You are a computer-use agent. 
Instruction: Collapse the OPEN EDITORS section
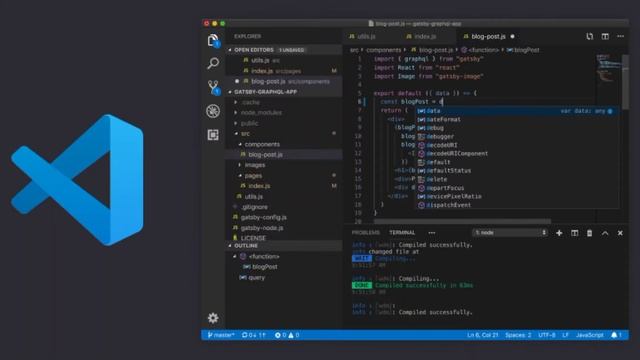[284, 50]
